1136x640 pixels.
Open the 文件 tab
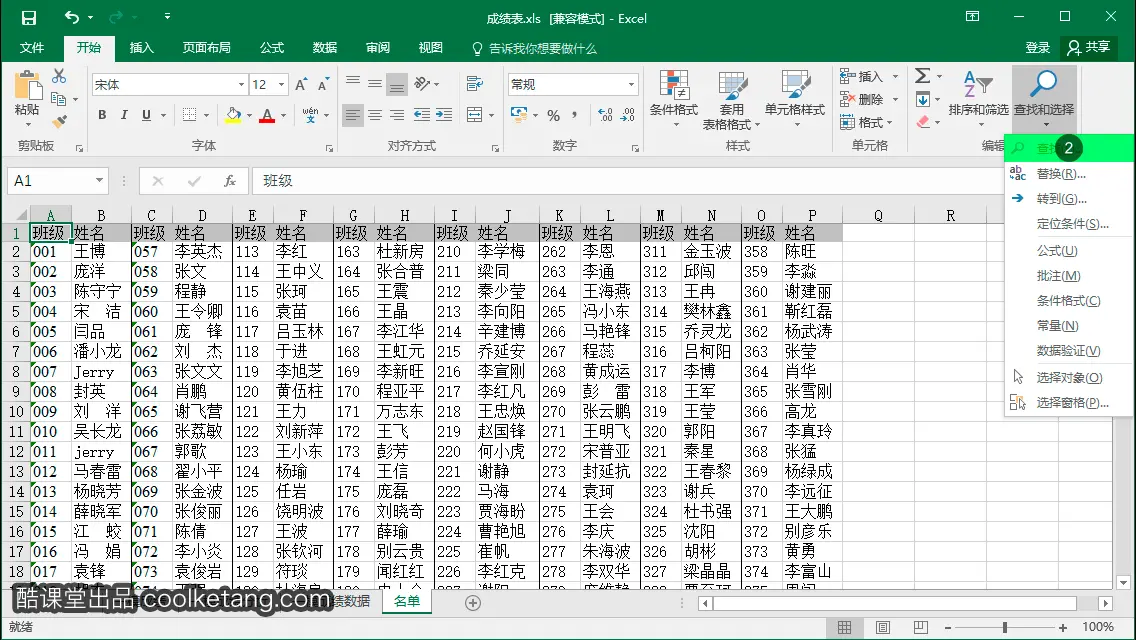point(32,48)
